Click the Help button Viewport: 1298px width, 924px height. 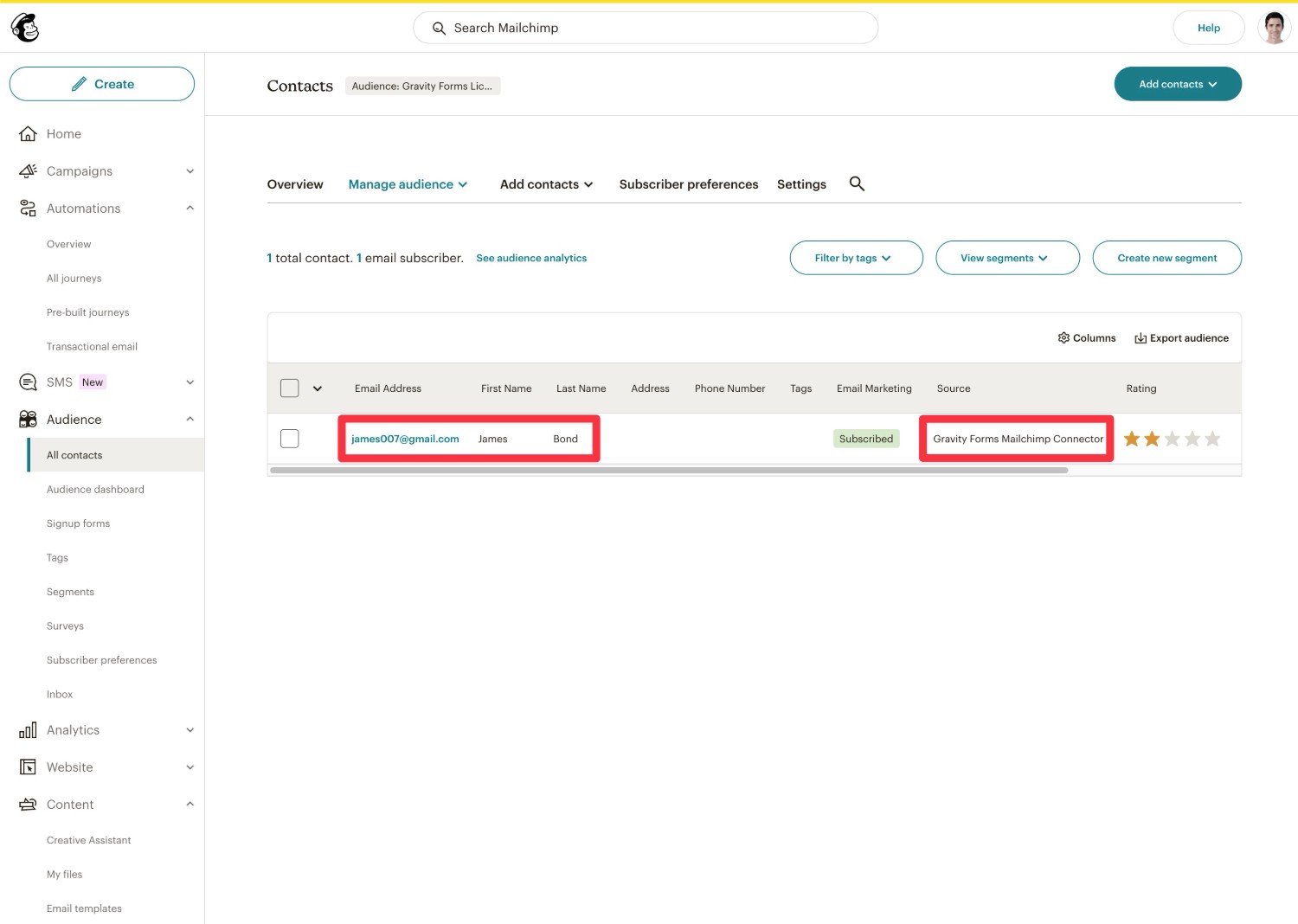[x=1209, y=28]
